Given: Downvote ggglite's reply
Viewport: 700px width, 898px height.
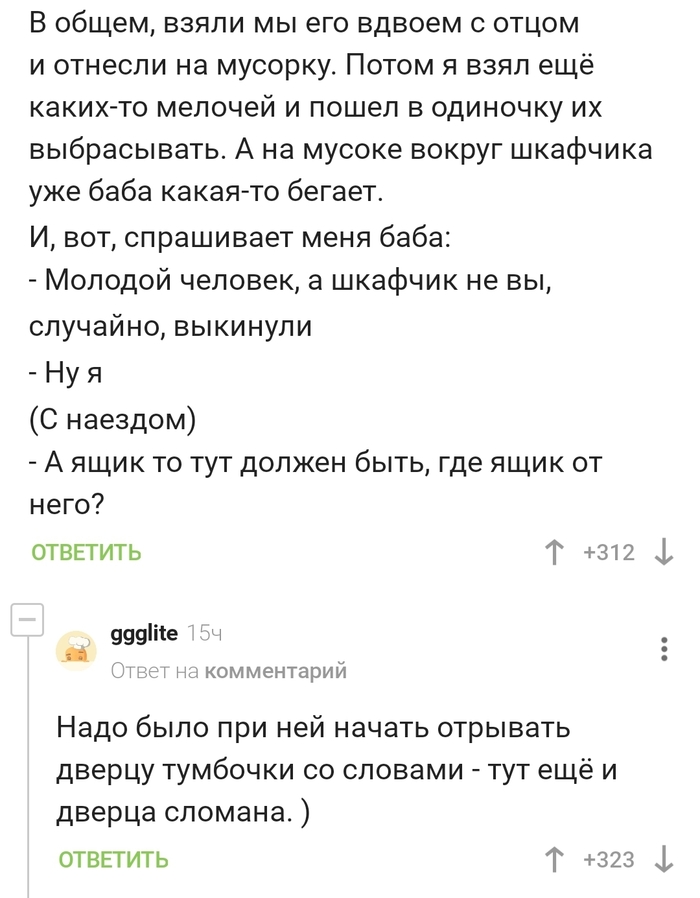Looking at the screenshot, I should pyautogui.click(x=665, y=860).
